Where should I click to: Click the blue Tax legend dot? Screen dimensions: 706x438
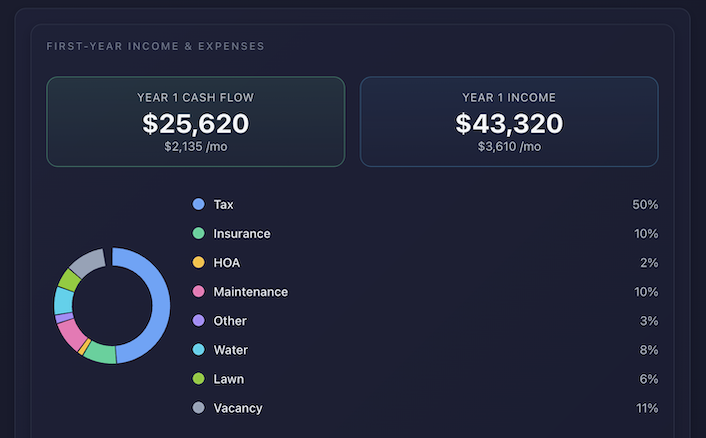point(198,204)
